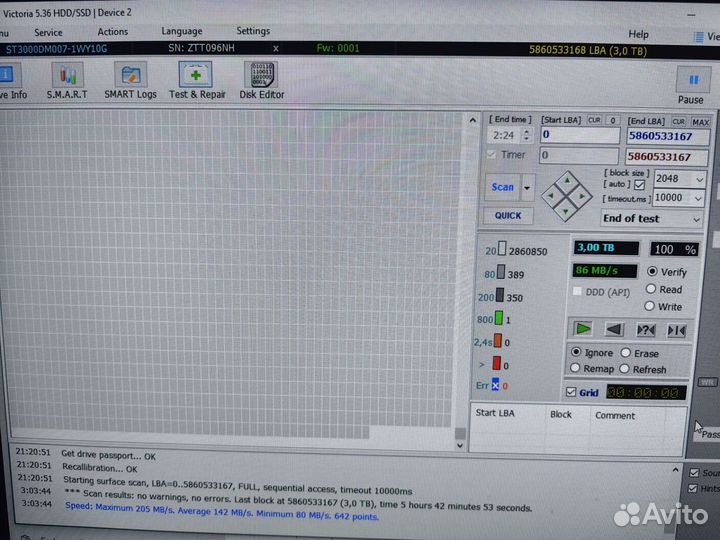Select the Read radio button
Image resolution: width=720 pixels, height=540 pixels.
651,289
